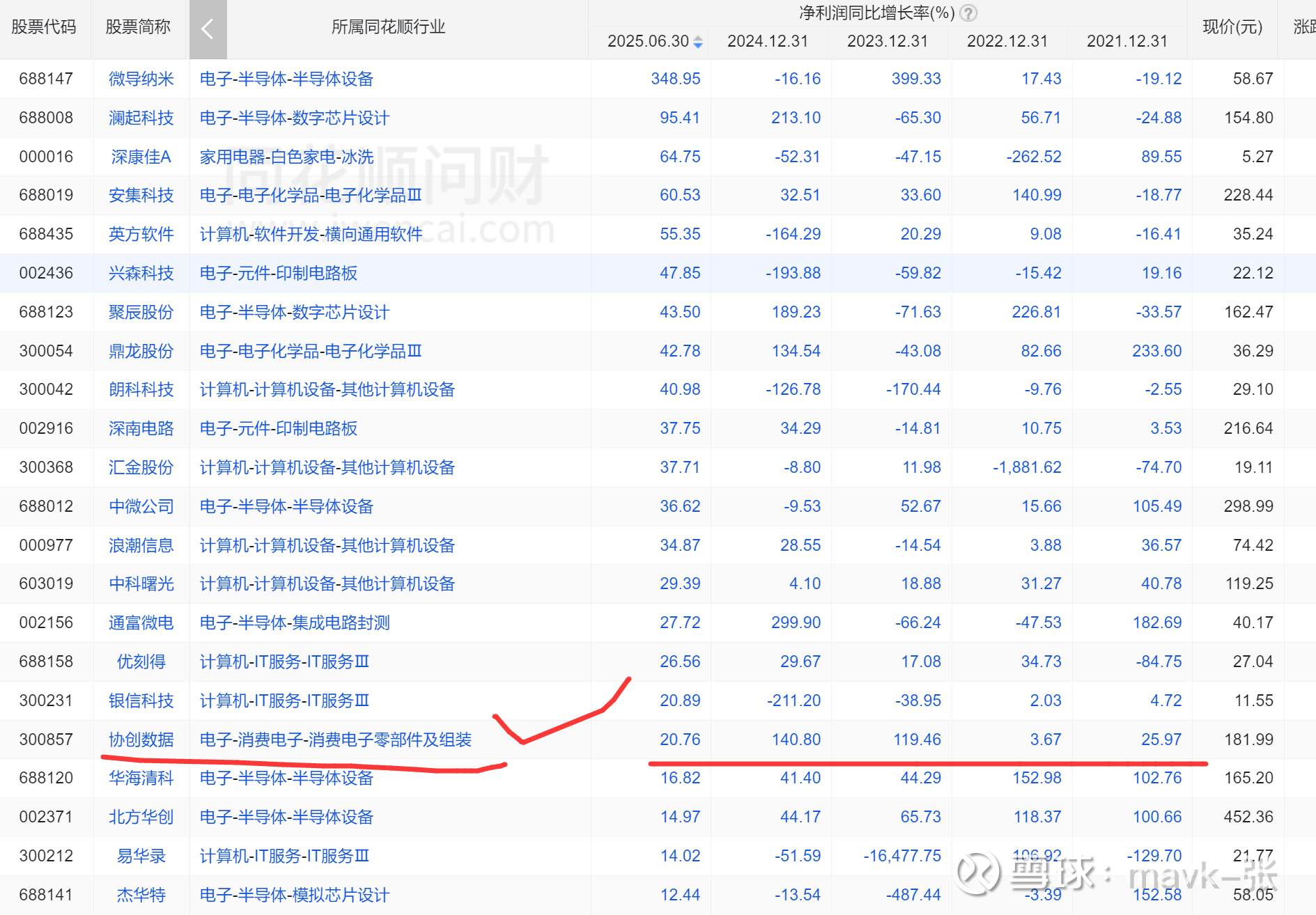
Task: Click growth value 233.60
Action: (x=1157, y=351)
